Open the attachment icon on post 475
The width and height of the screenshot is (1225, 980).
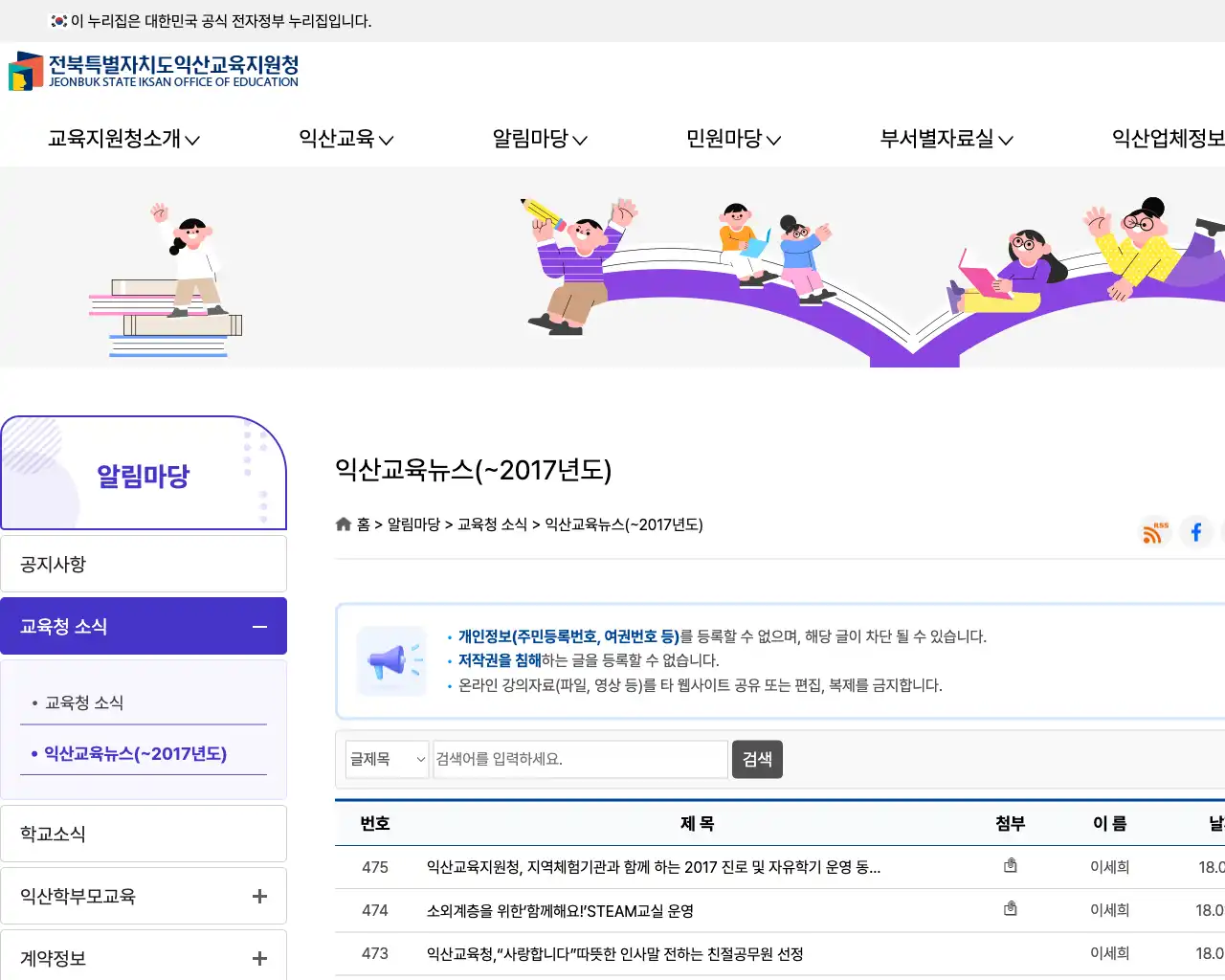pos(1011,865)
